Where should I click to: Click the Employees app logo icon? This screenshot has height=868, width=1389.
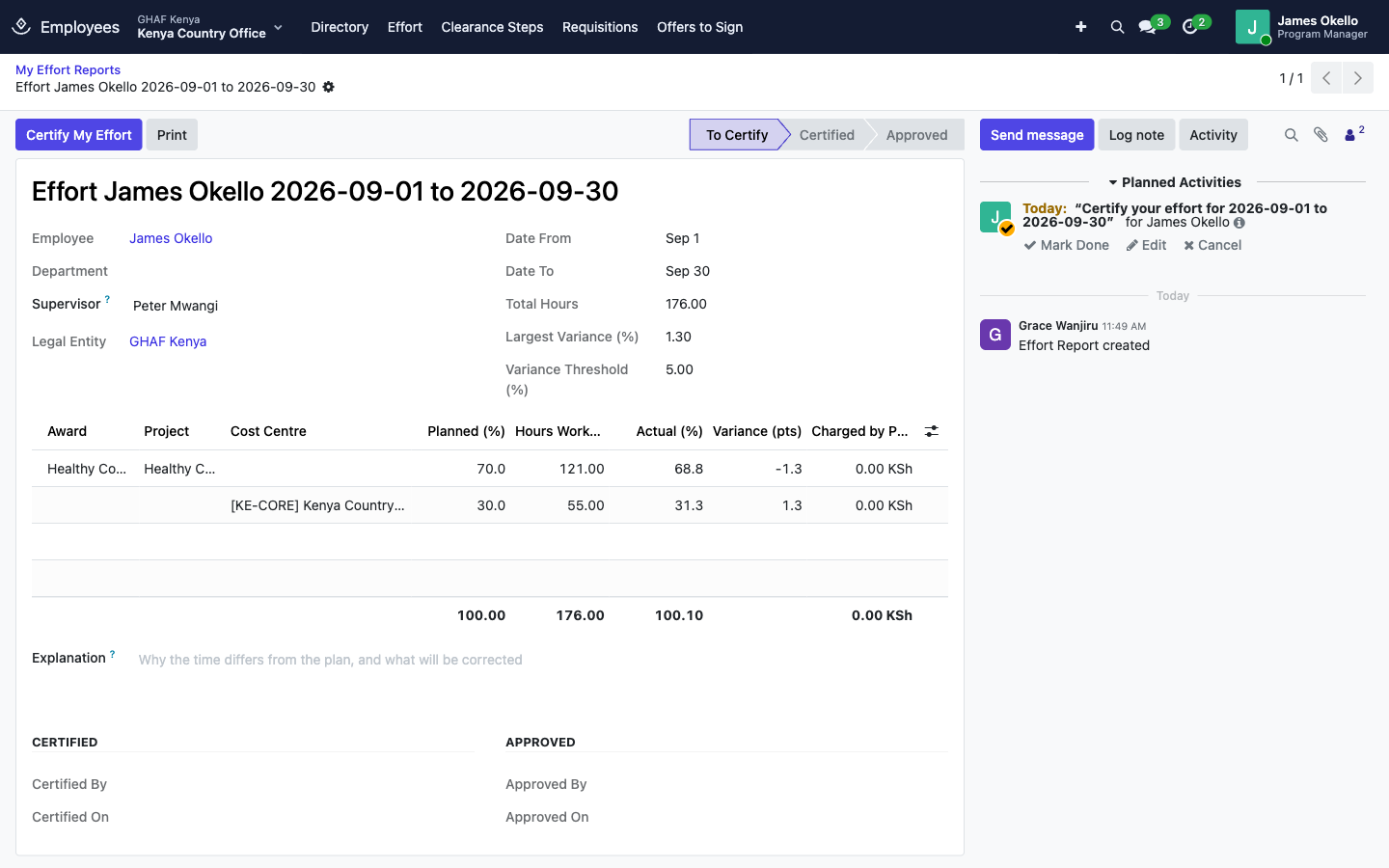click(x=21, y=27)
